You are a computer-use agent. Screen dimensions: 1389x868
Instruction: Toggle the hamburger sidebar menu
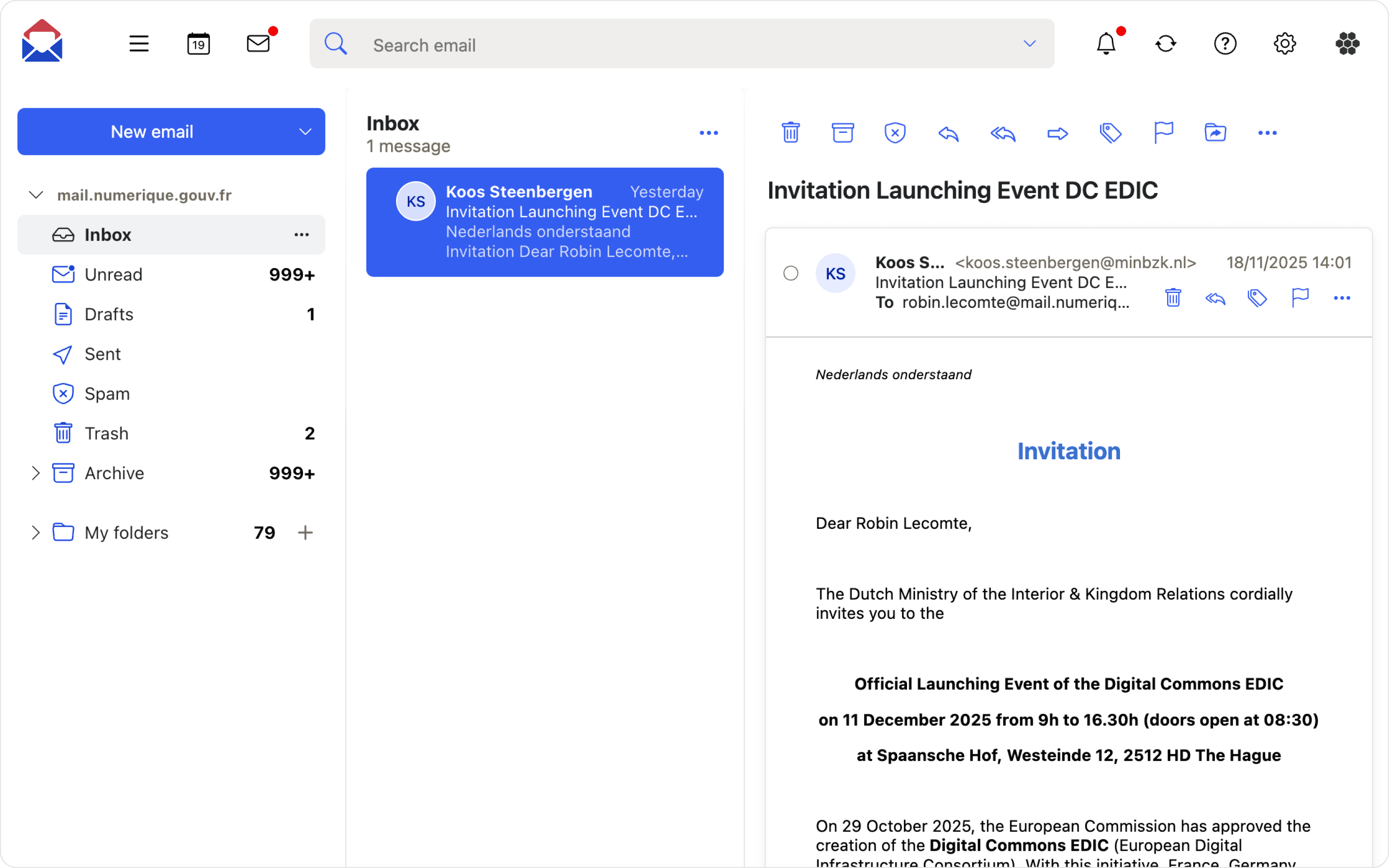pyautogui.click(x=139, y=44)
